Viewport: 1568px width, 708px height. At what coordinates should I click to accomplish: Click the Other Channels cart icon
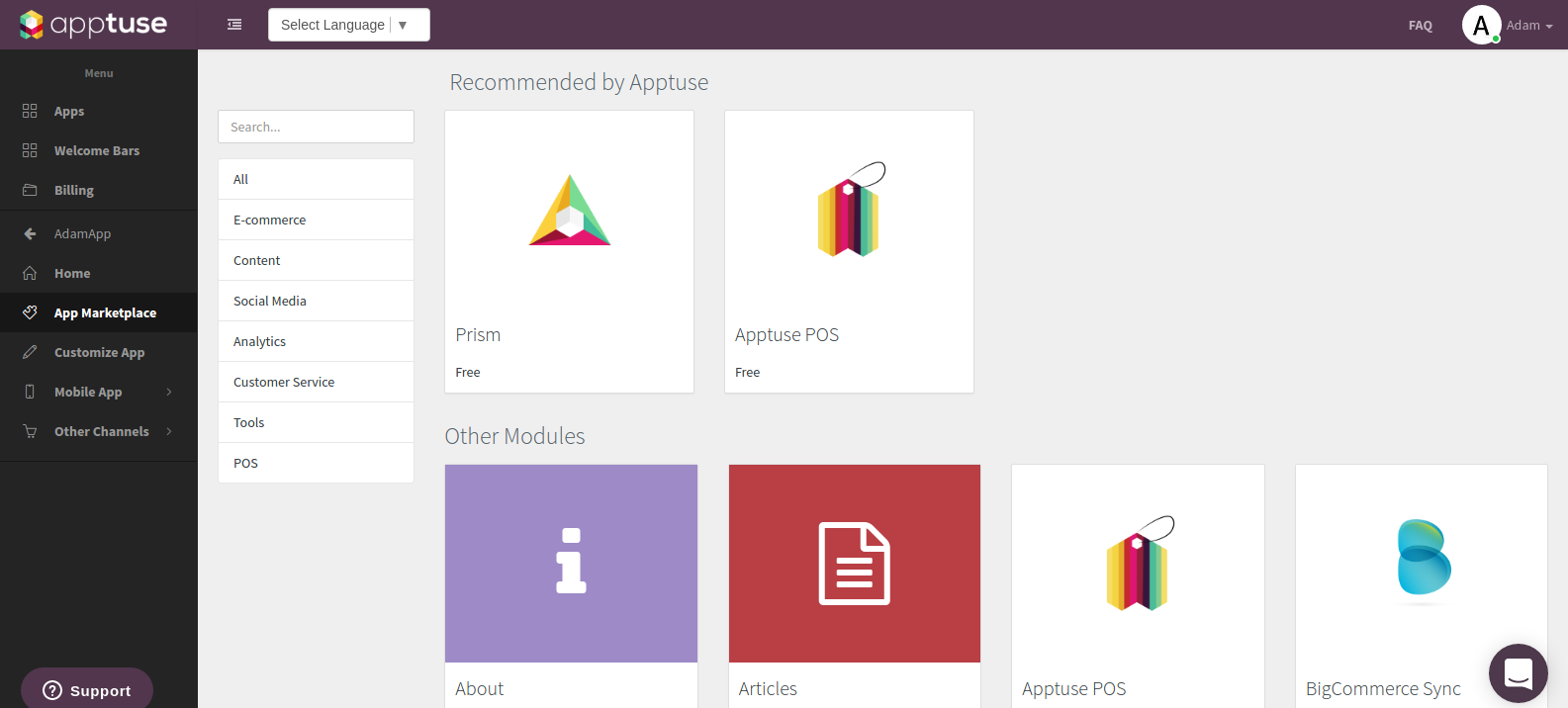(x=30, y=431)
